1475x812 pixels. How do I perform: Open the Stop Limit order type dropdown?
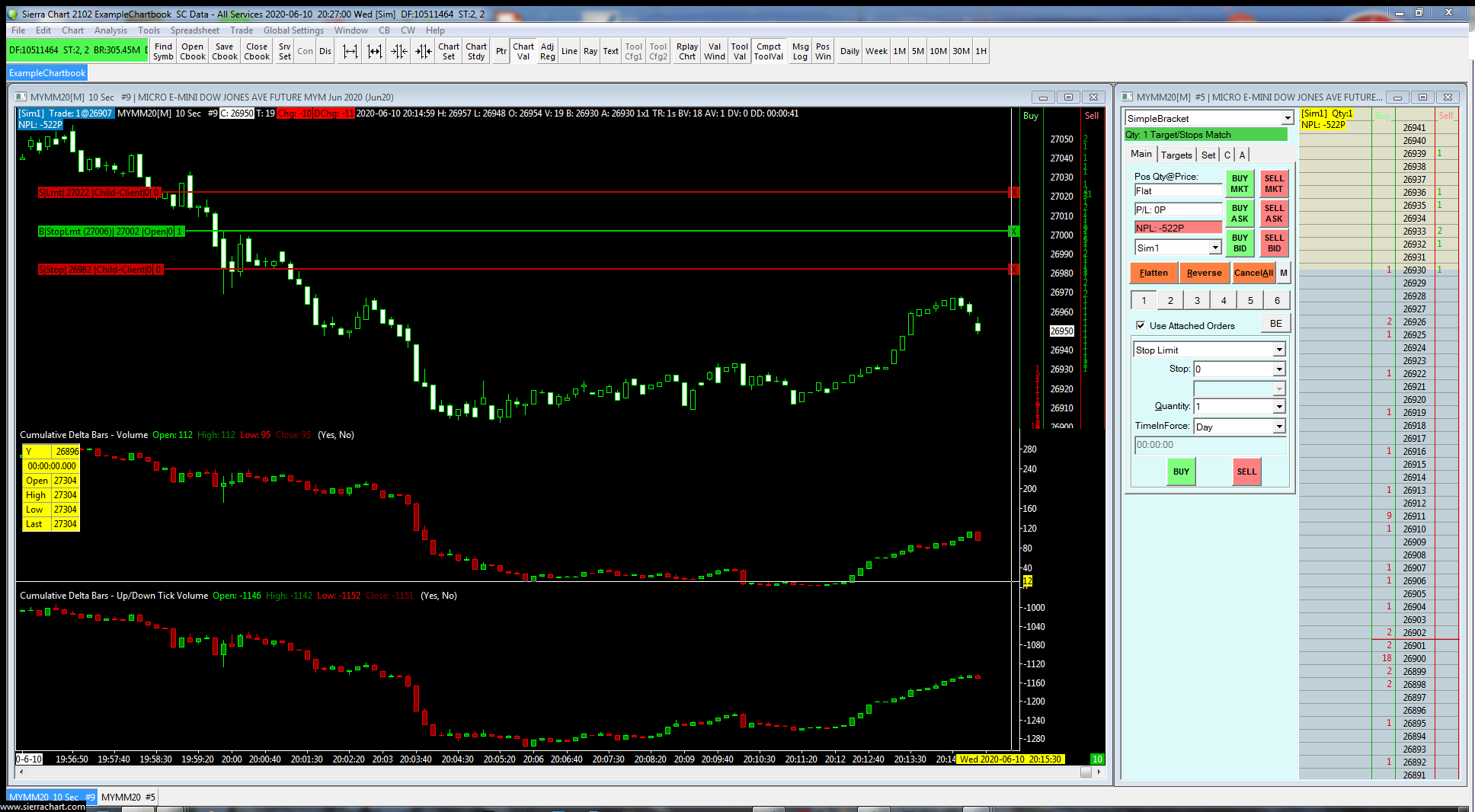coord(1279,350)
